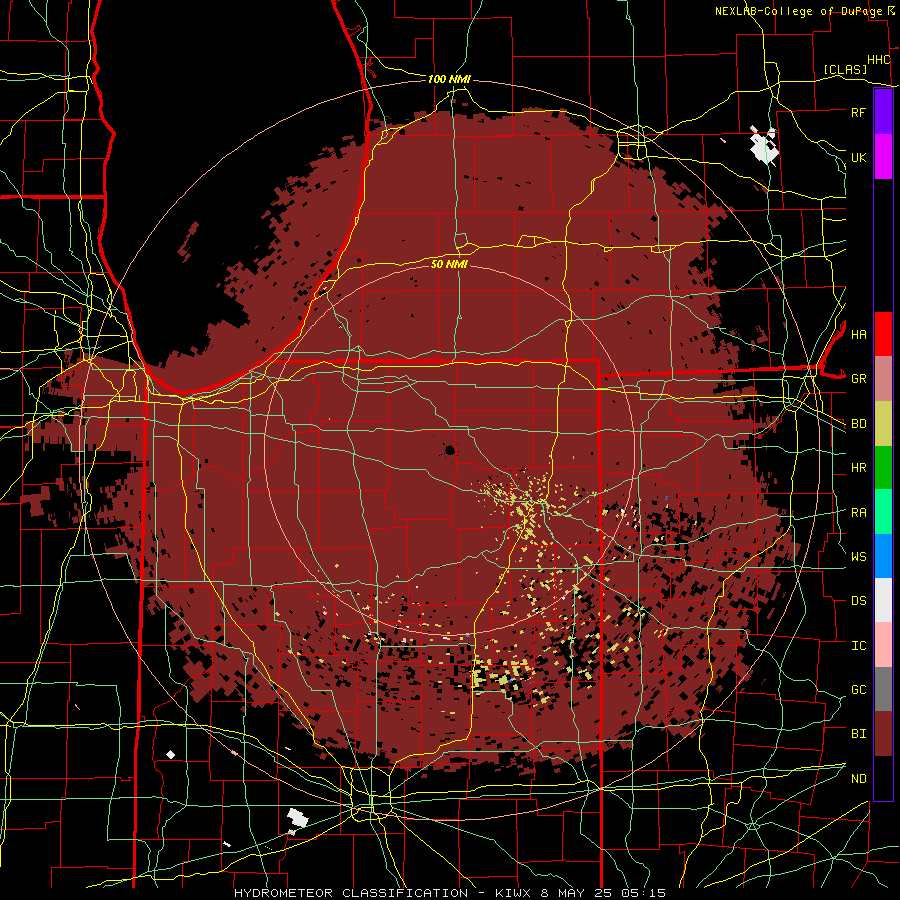Click the UK legend label
The height and width of the screenshot is (900, 900).
(858, 157)
